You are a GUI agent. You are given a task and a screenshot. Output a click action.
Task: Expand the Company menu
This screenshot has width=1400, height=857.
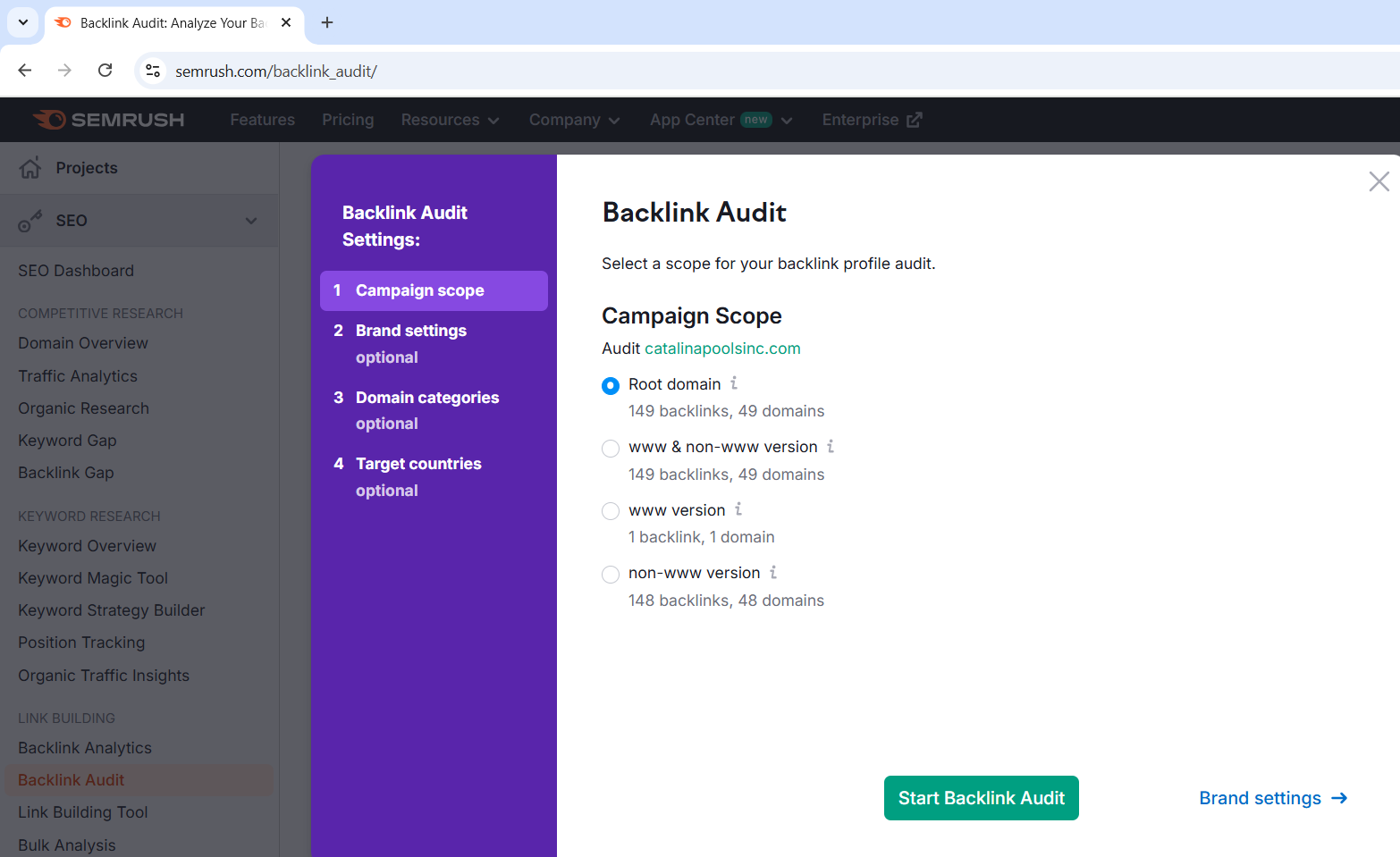[x=574, y=120]
